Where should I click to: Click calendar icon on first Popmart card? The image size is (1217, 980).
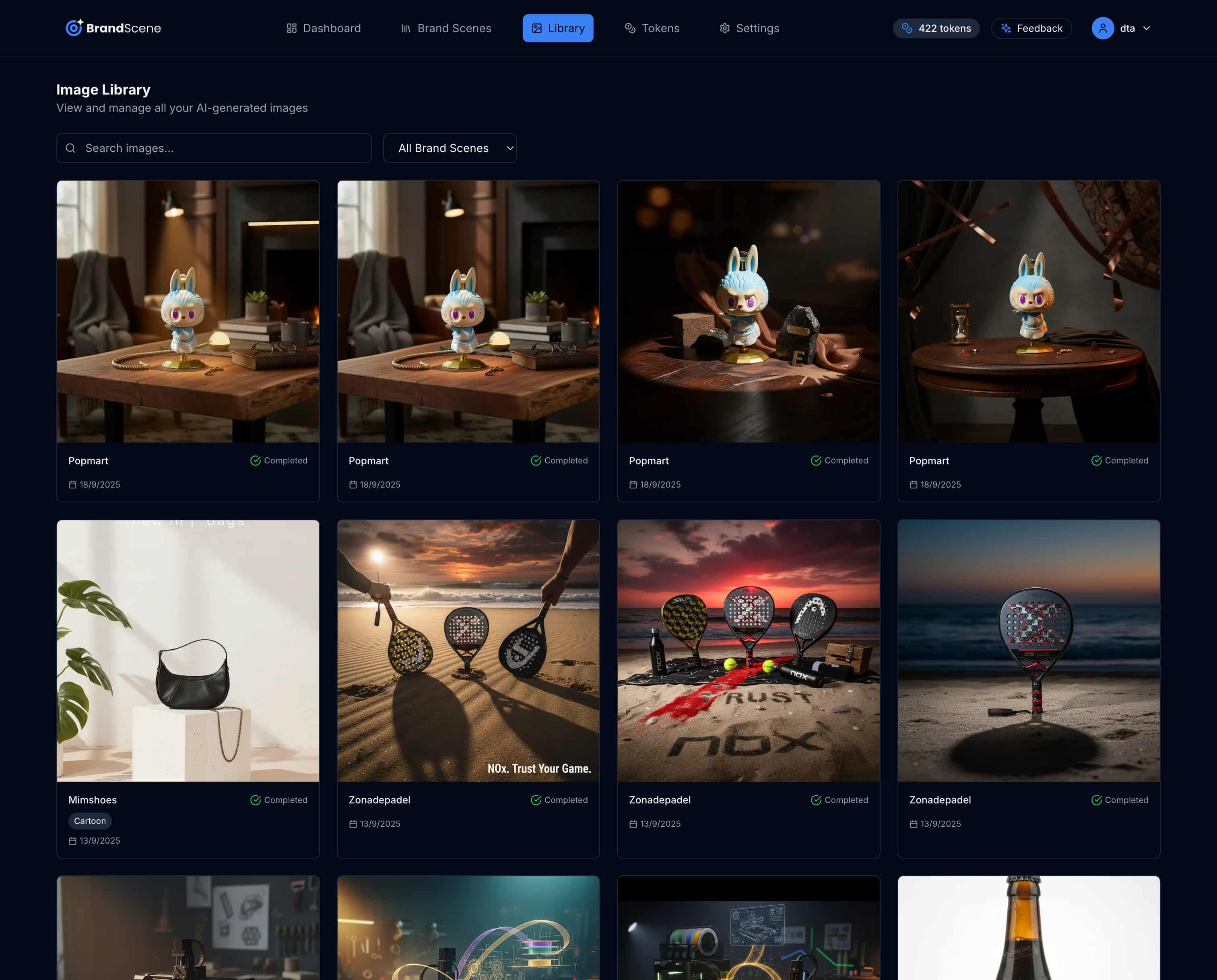[72, 484]
